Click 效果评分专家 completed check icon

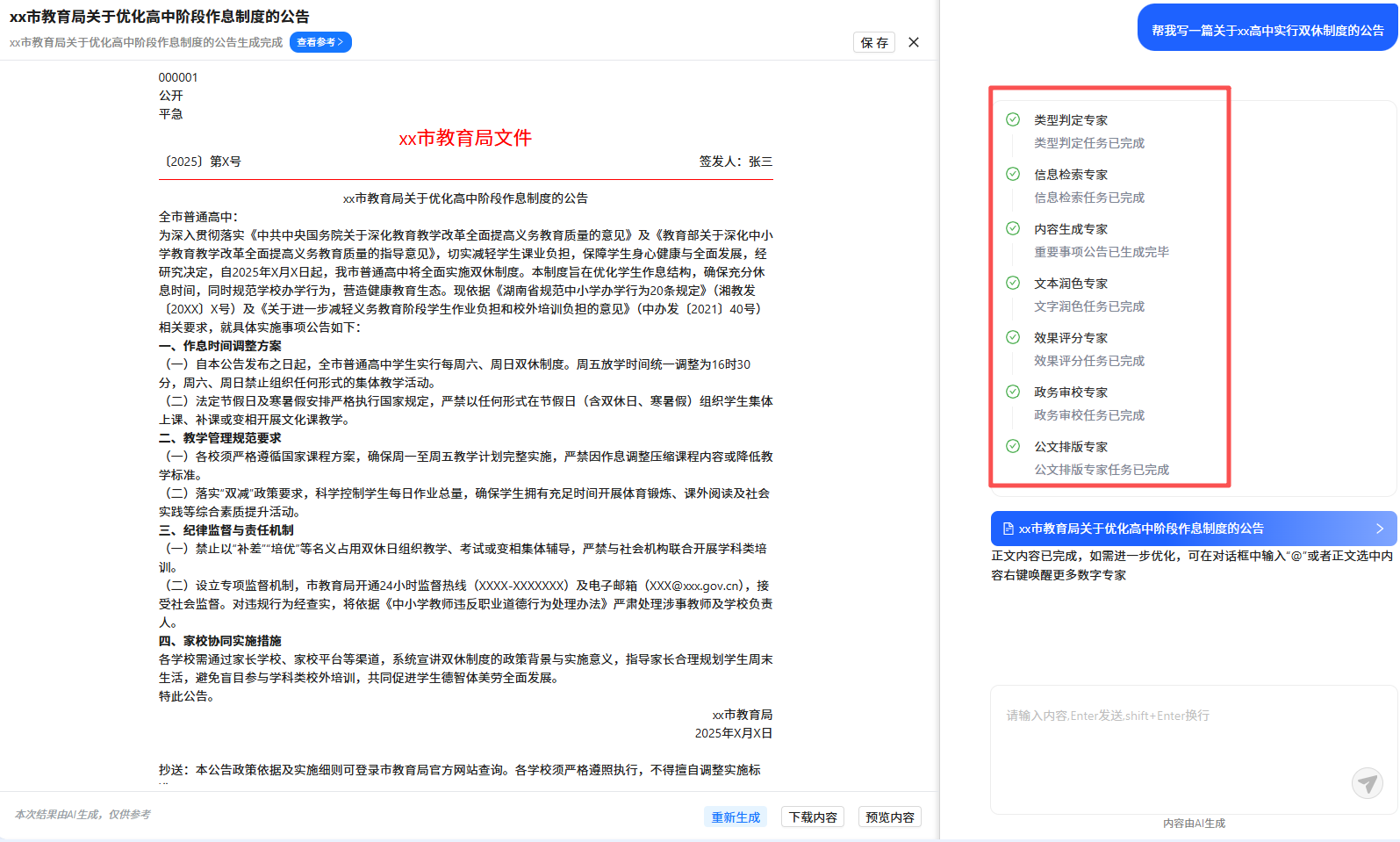pos(1013,337)
